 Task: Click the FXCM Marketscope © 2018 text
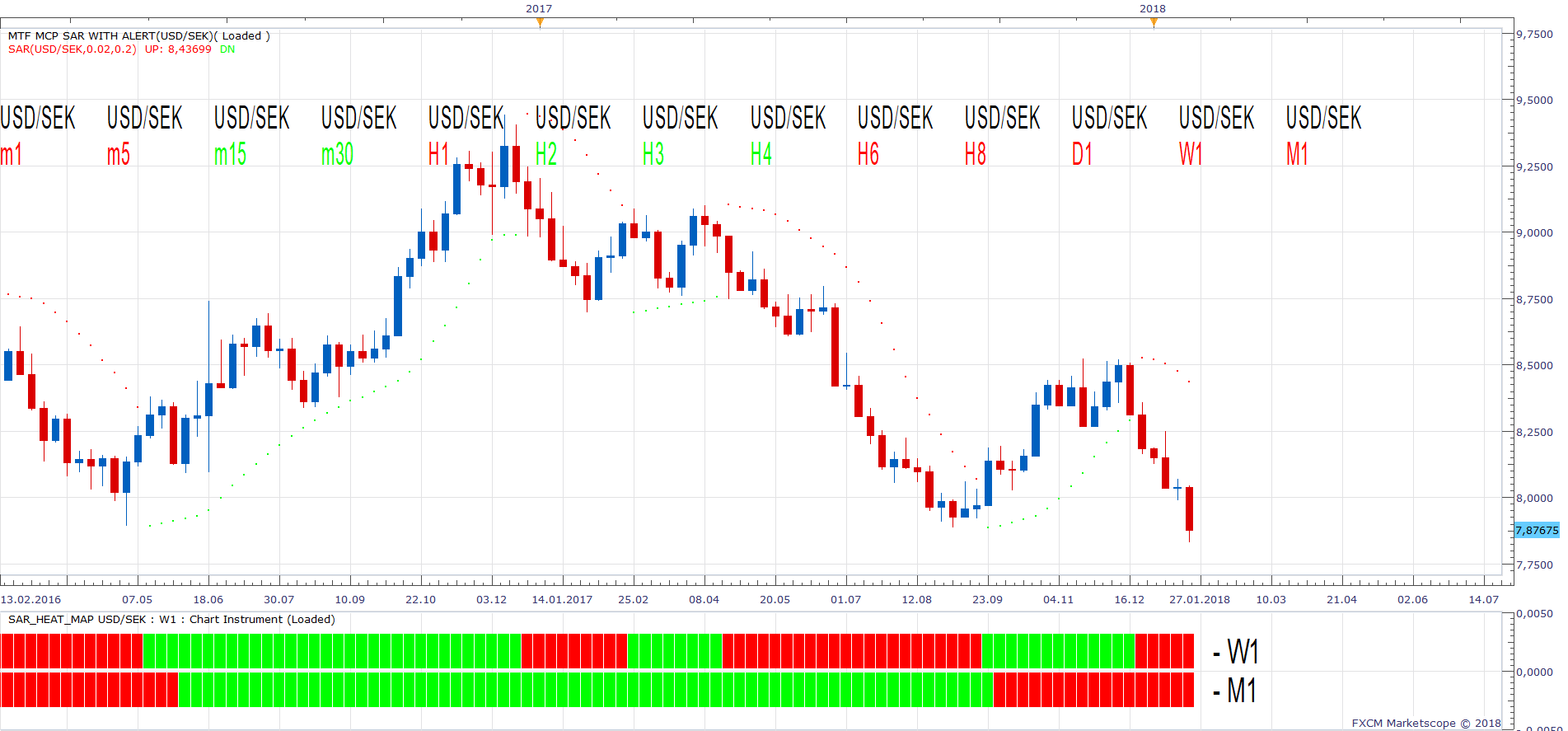1426,723
